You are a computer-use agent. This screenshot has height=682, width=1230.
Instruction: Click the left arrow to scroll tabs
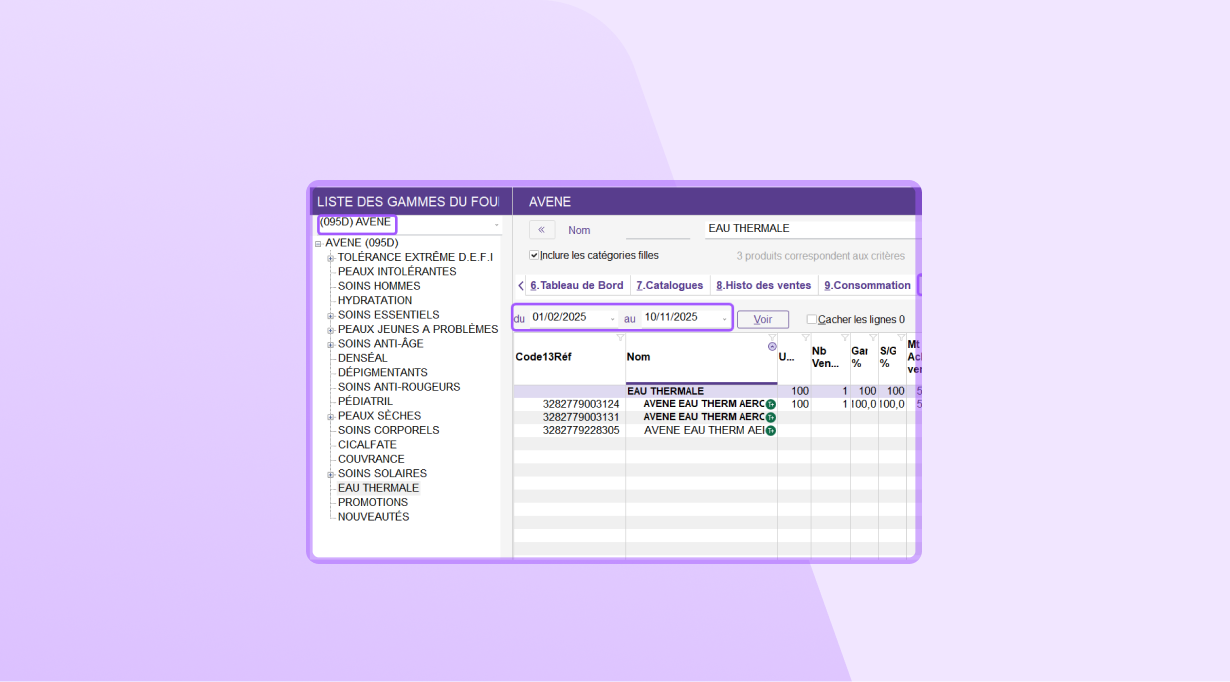pos(521,286)
